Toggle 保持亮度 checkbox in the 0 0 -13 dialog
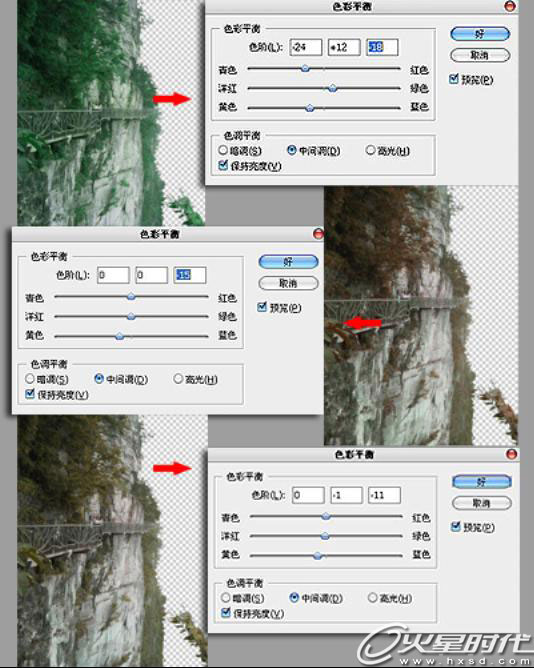 (30, 394)
